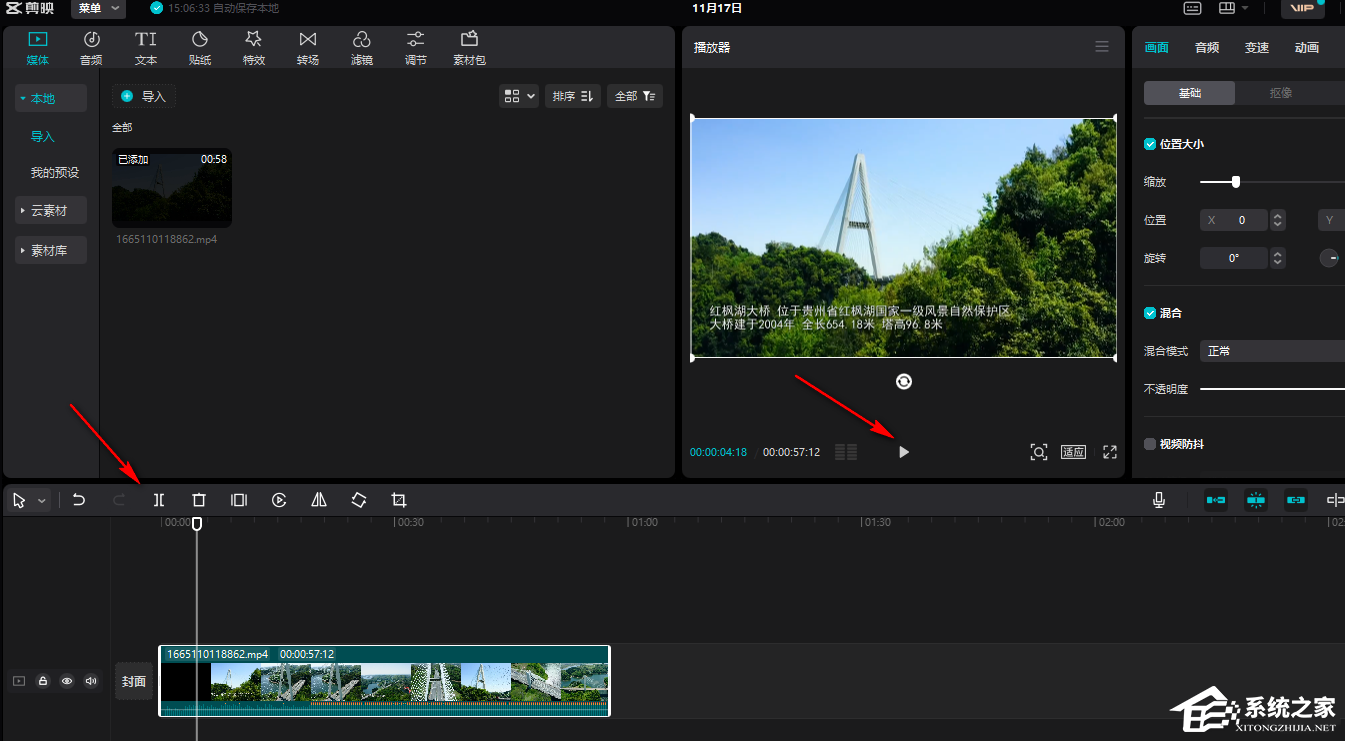Switch to the 音频 tab in properties panel
Image resolution: width=1345 pixels, height=741 pixels.
click(1207, 47)
